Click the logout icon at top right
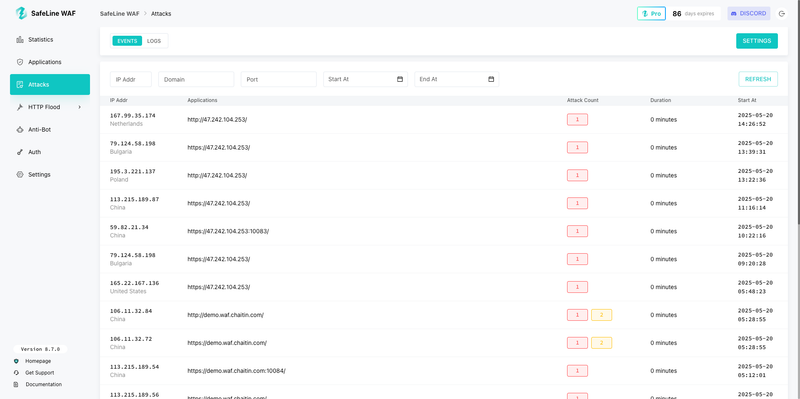The image size is (800, 399). click(x=782, y=14)
